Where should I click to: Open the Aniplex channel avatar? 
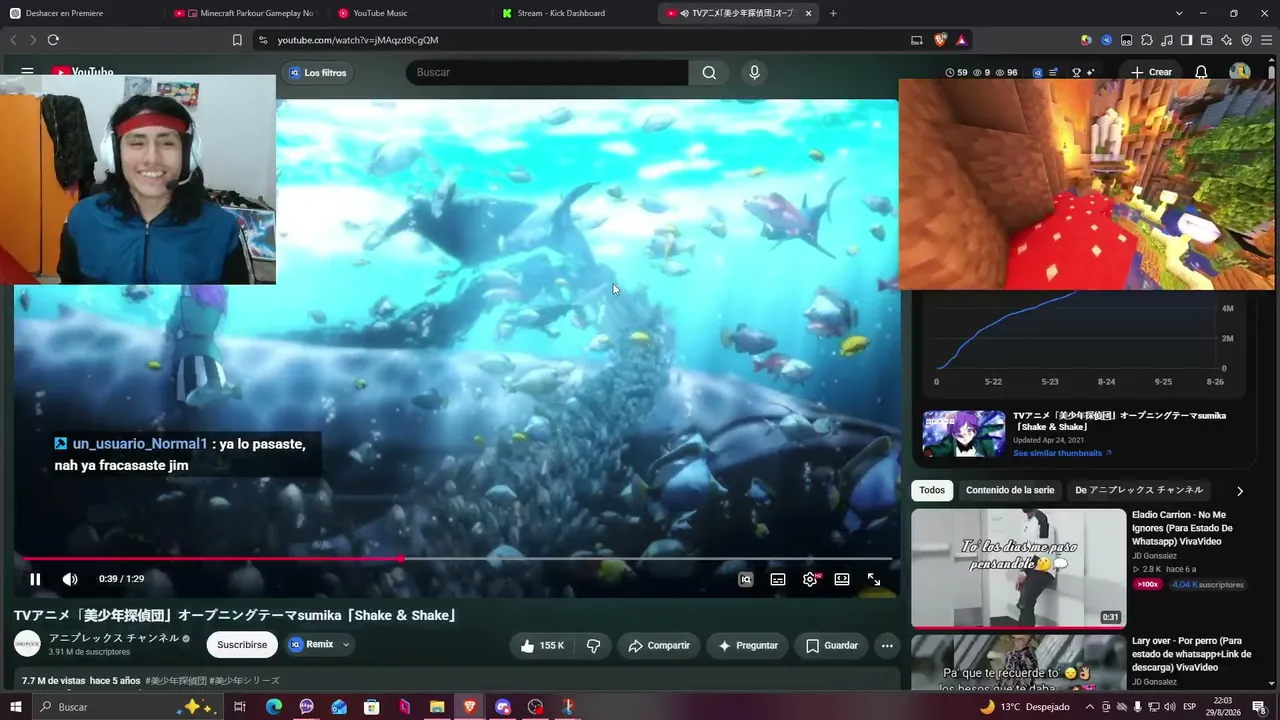[x=28, y=644]
